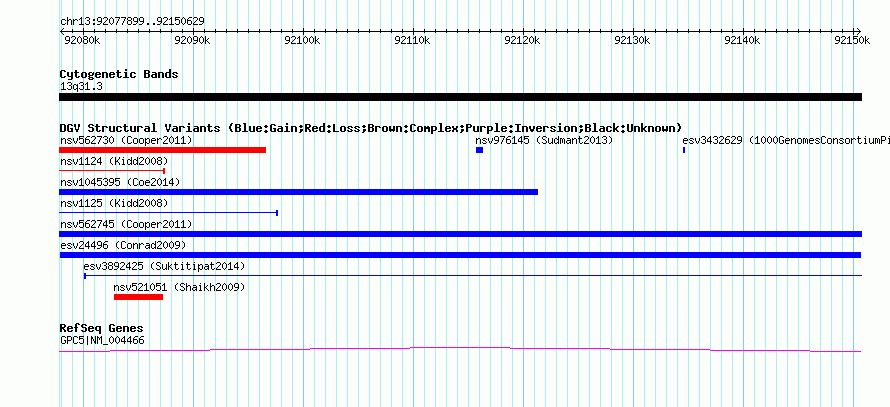Click the right arrowhead of the ruler
The height and width of the screenshot is (407, 890).
point(858,31)
